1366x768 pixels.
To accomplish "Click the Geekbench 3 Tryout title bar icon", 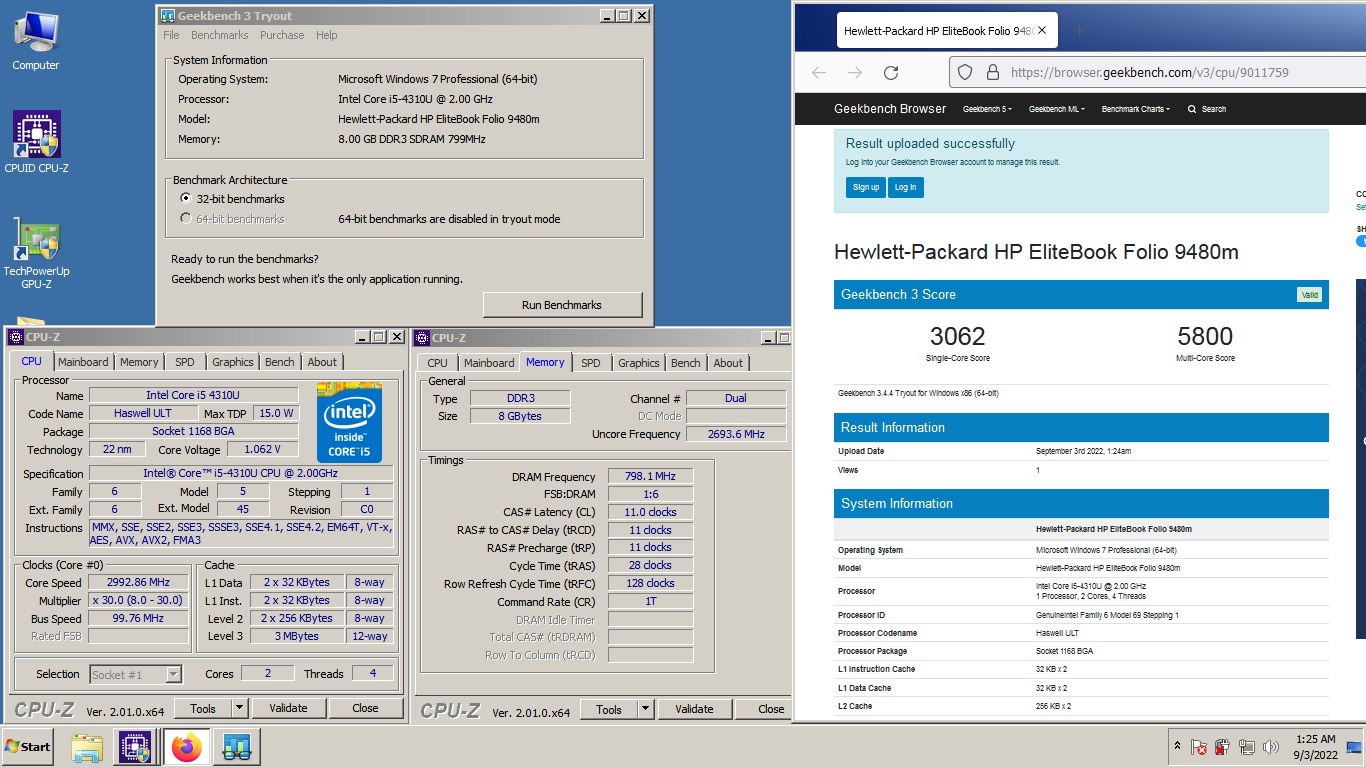I will tap(168, 16).
